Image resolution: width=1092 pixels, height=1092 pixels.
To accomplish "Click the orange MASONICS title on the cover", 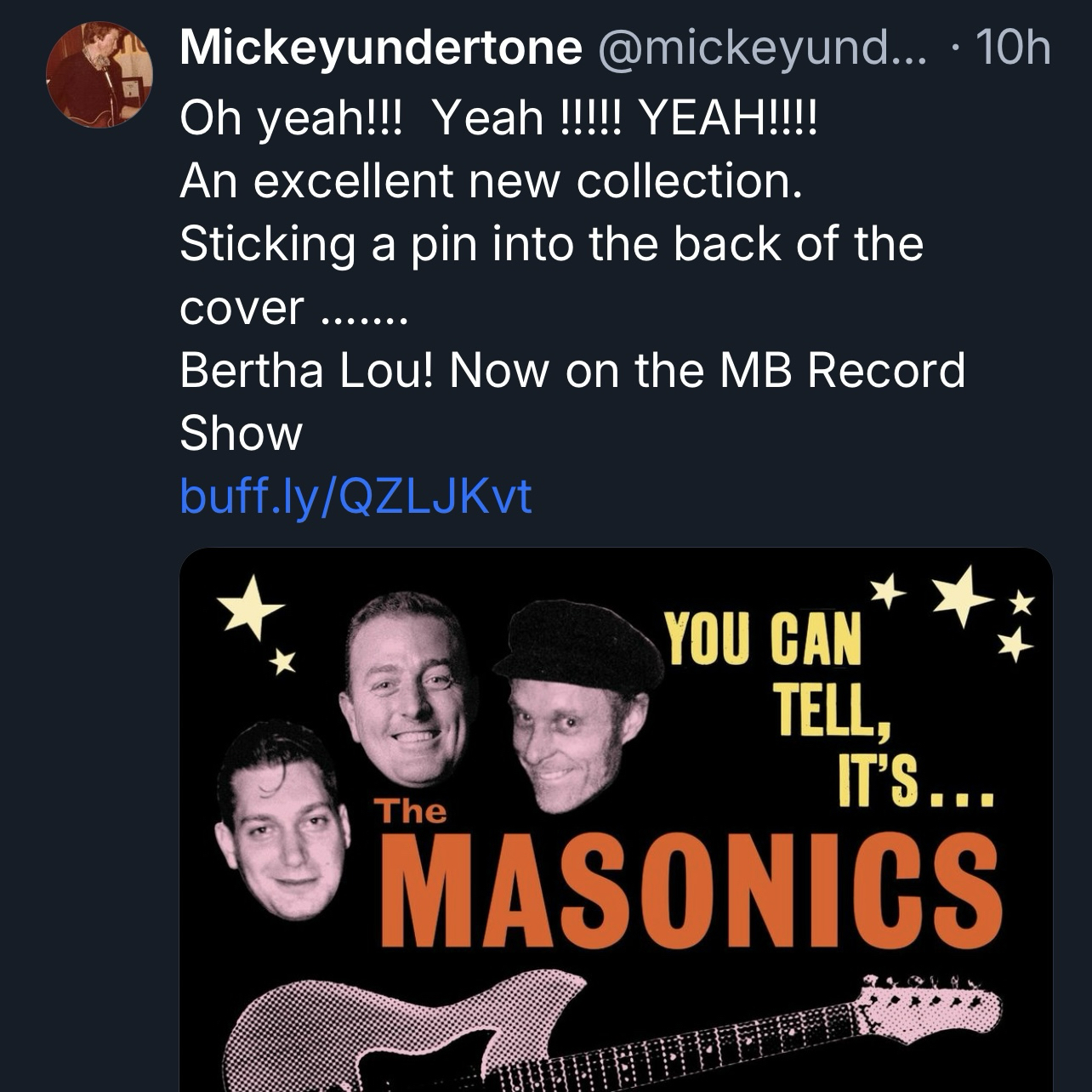I will [x=691, y=889].
